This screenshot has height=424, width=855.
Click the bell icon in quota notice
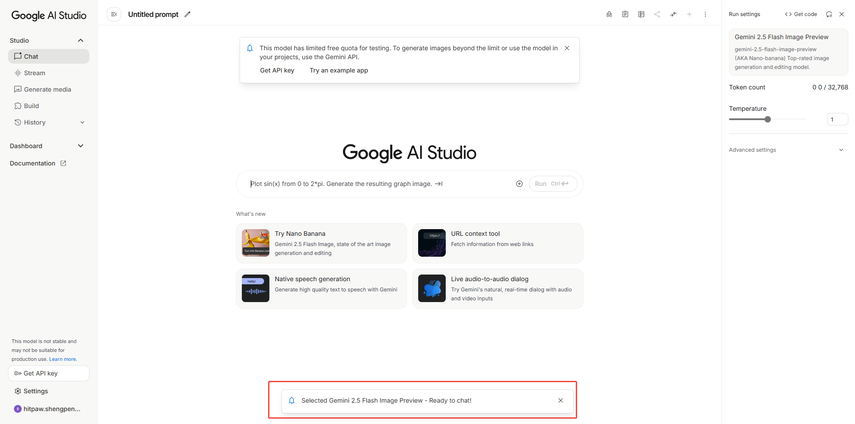point(250,48)
